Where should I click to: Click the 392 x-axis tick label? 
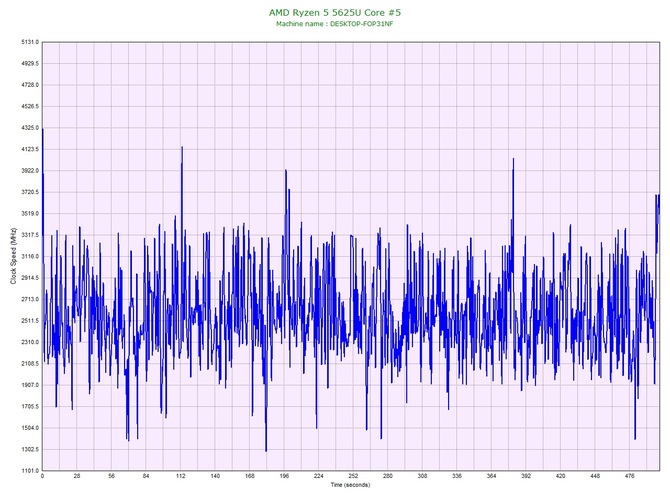tap(526, 476)
